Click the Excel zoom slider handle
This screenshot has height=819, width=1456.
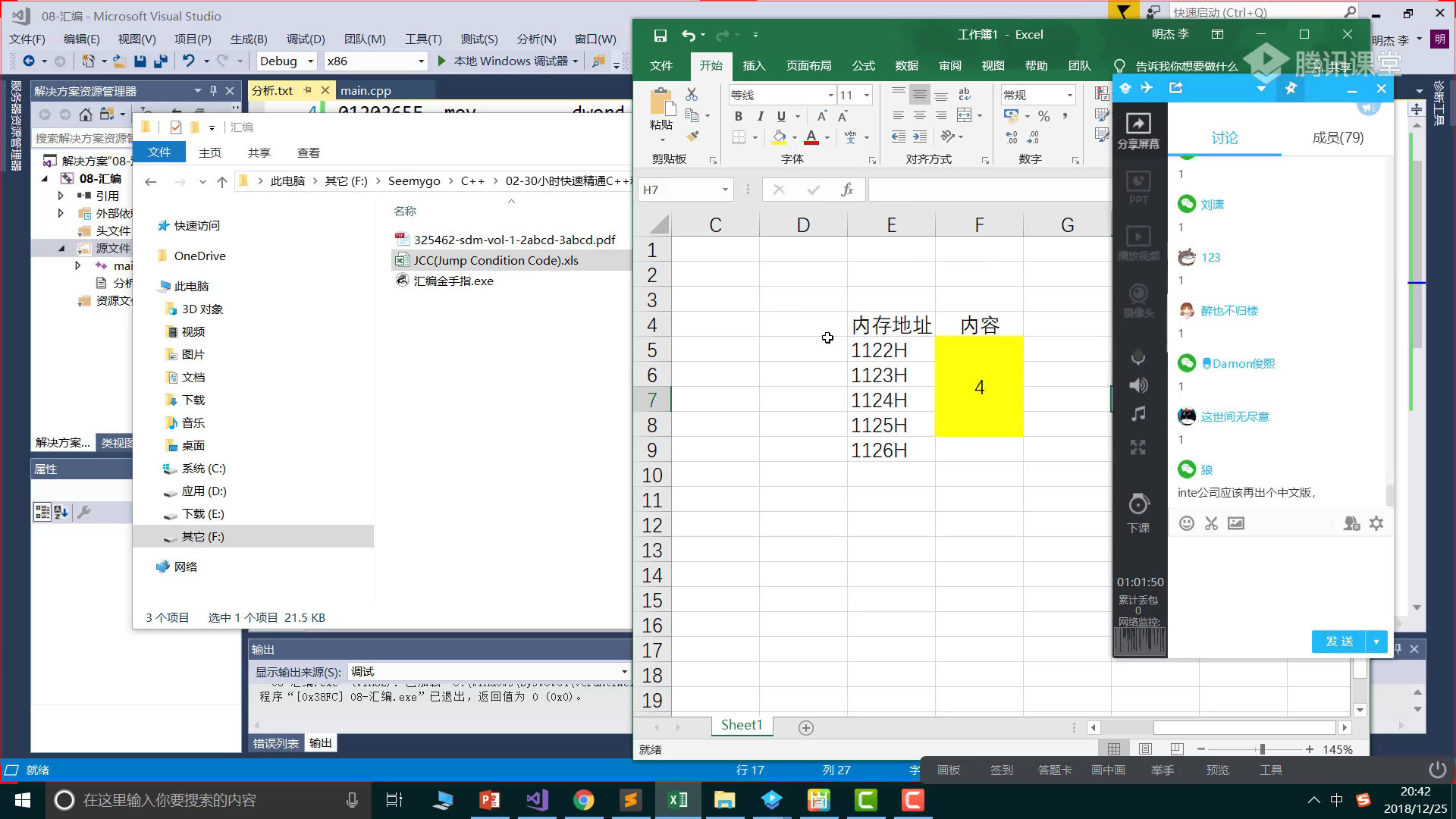pyautogui.click(x=1263, y=749)
